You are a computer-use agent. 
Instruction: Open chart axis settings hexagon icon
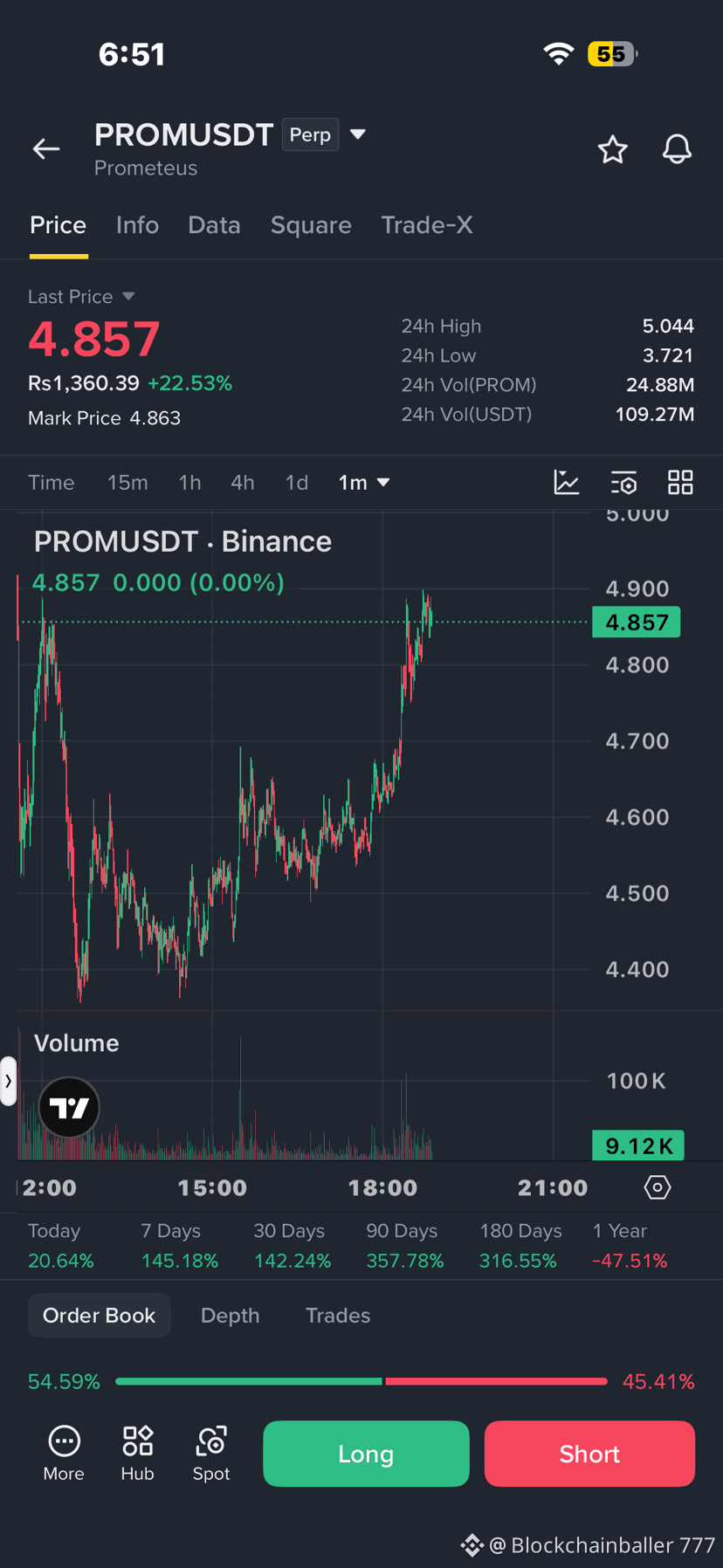click(658, 1187)
